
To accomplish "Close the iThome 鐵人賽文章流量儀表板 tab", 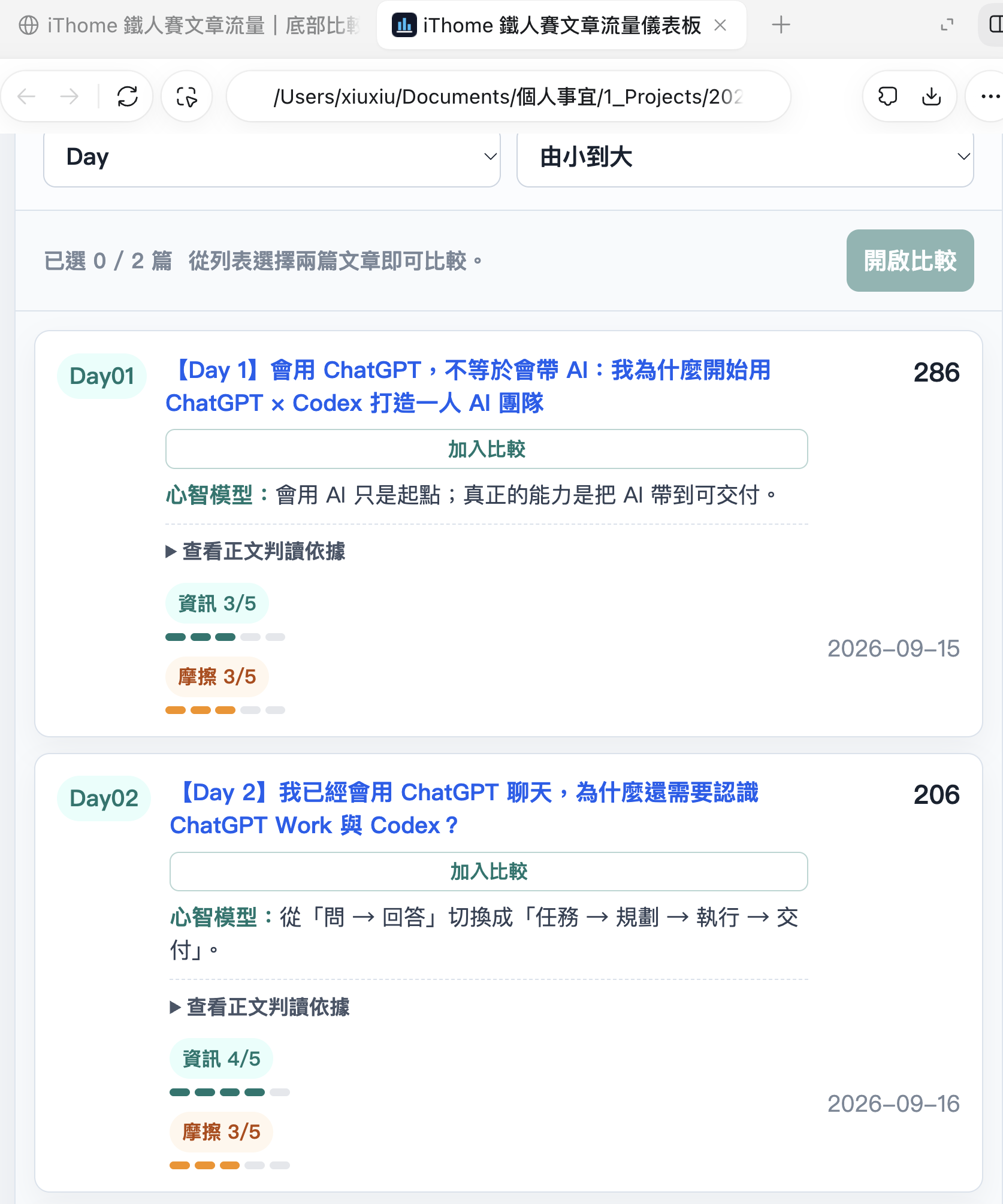I will pyautogui.click(x=720, y=25).
